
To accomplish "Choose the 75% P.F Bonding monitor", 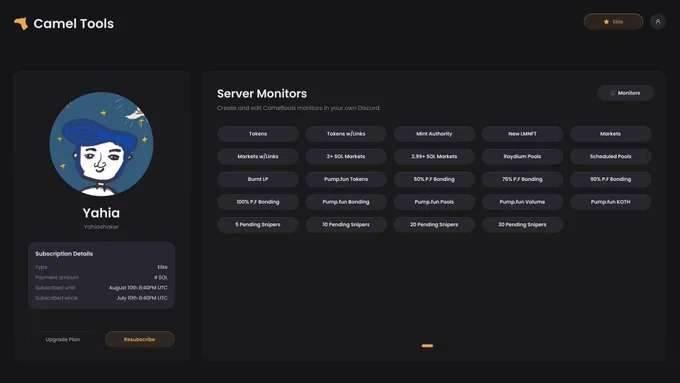I will tap(522, 179).
